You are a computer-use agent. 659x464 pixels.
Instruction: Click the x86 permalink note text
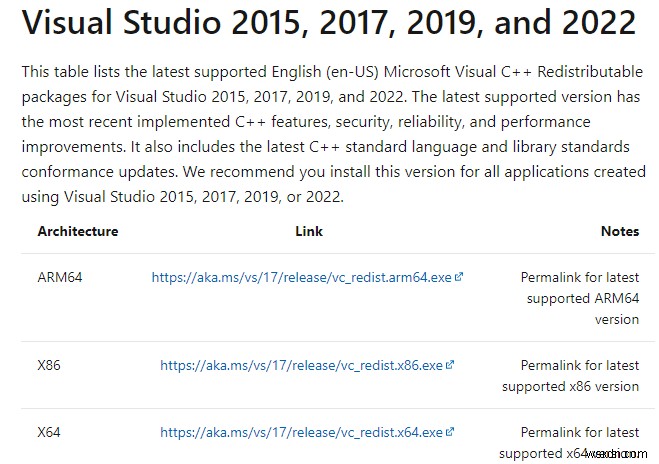571,376
